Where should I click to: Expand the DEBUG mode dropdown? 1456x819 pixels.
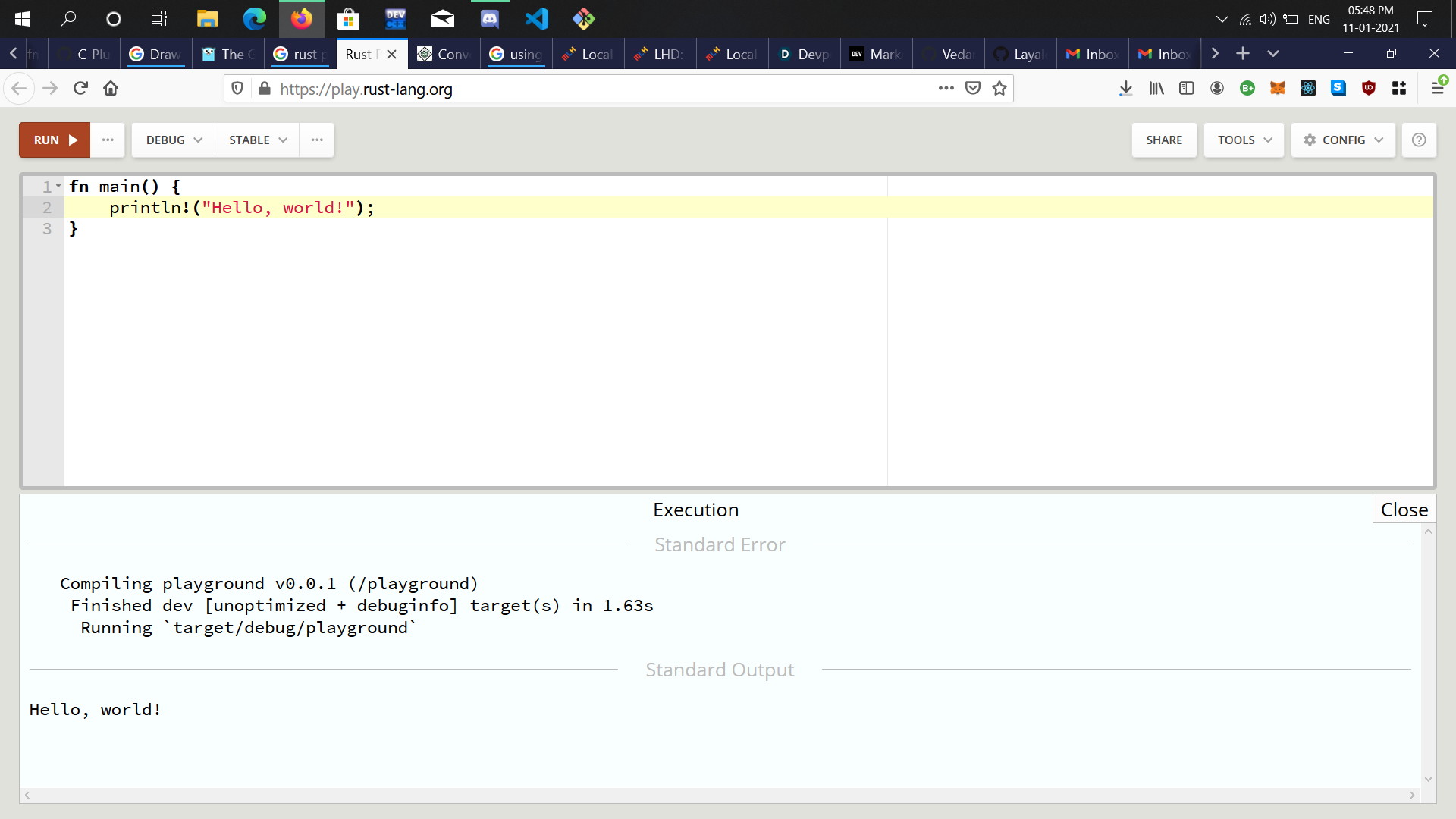coord(174,140)
